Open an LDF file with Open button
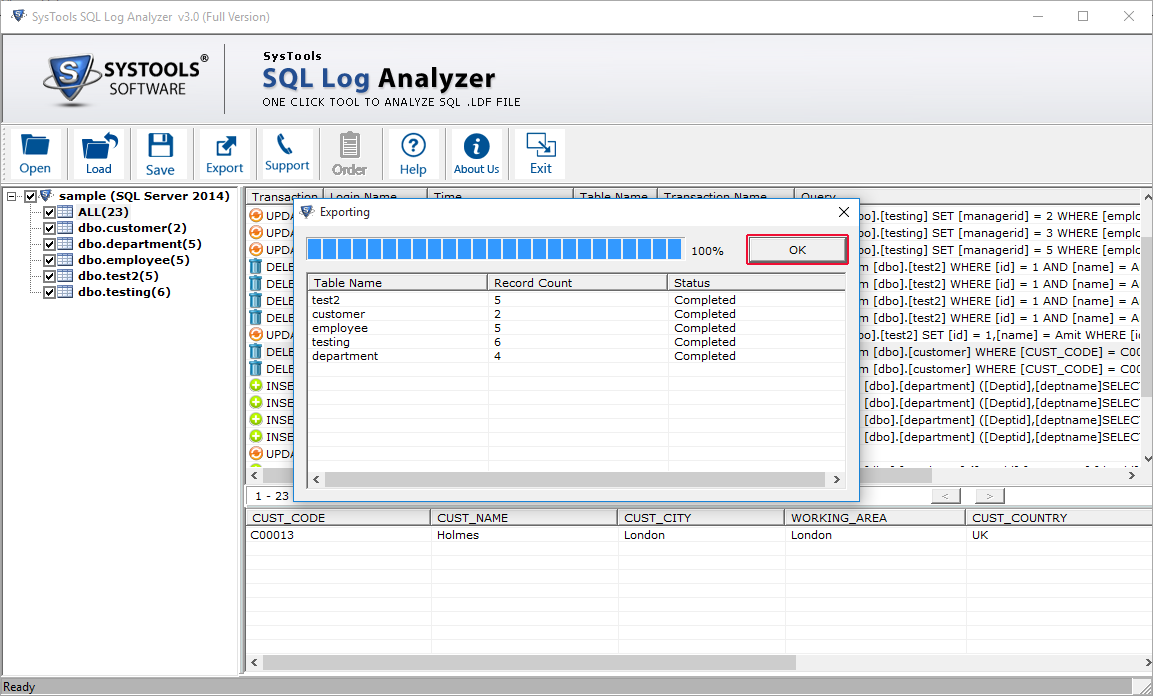The image size is (1153, 696). 35,154
